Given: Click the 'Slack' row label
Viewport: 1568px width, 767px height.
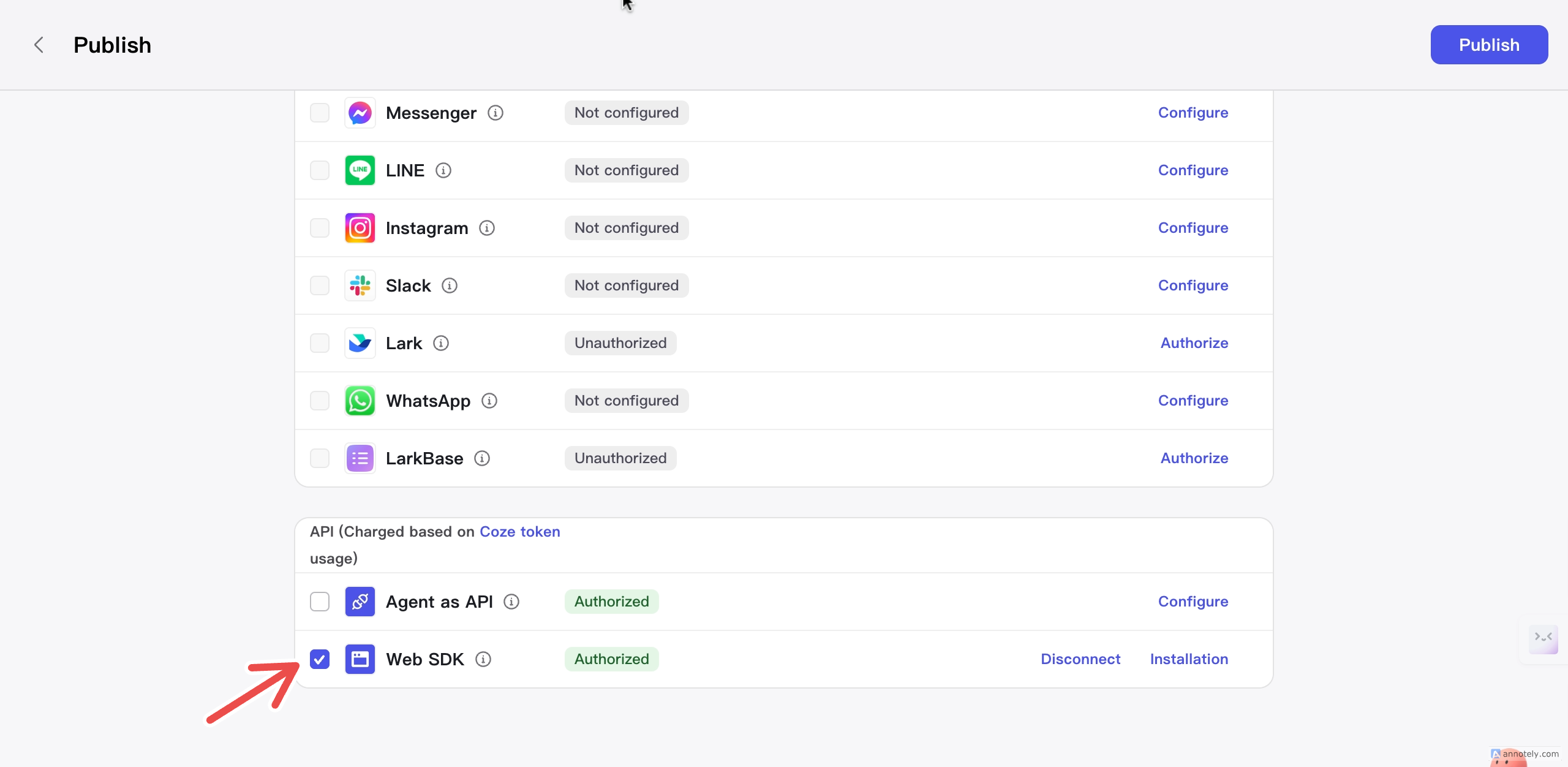Looking at the screenshot, I should (409, 285).
